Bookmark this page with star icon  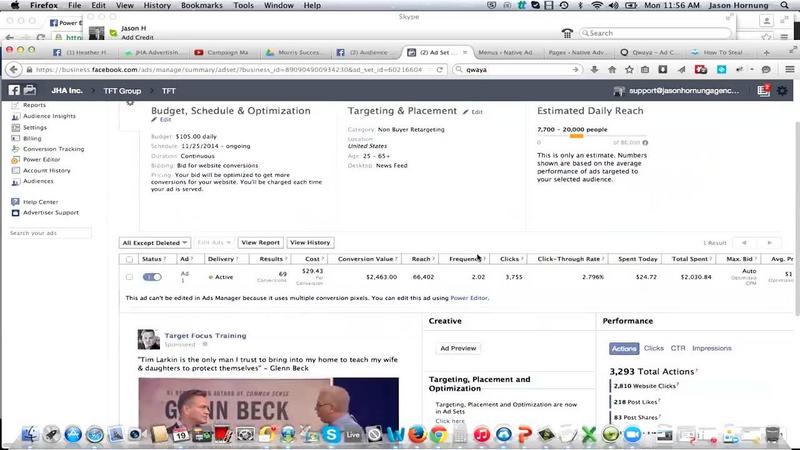(629, 69)
